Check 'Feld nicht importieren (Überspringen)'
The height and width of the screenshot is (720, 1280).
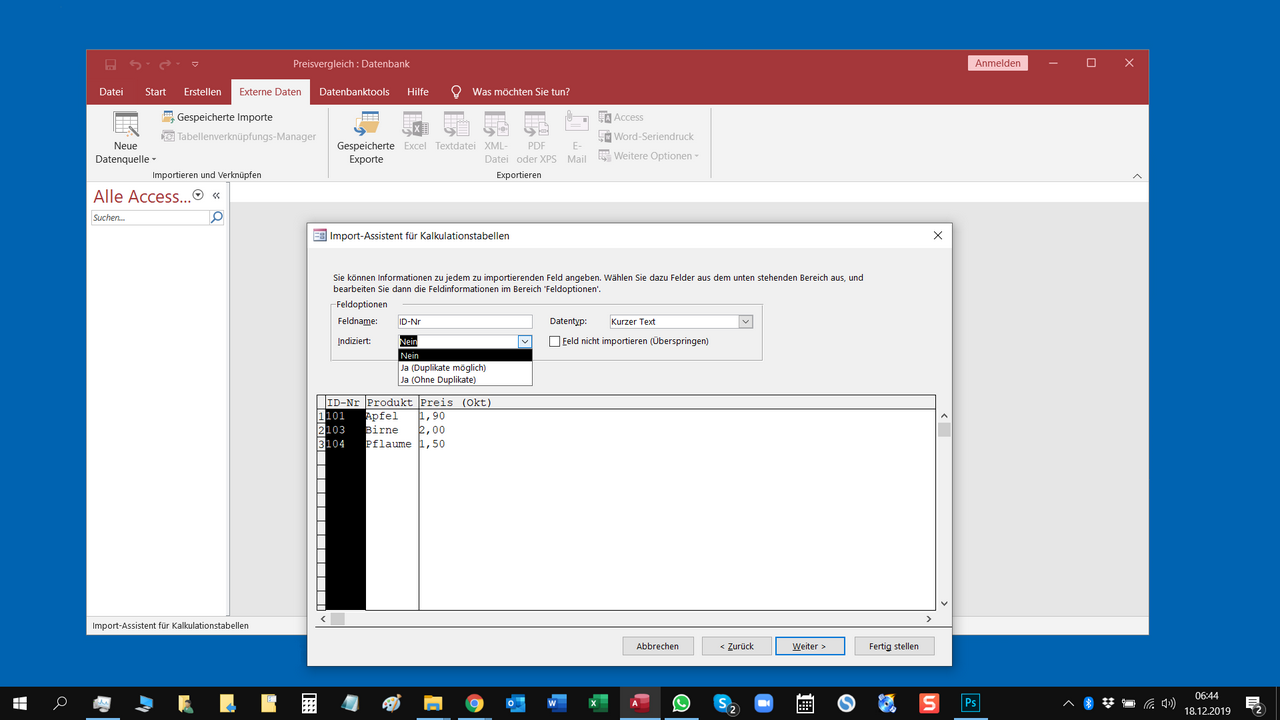pyautogui.click(x=555, y=341)
